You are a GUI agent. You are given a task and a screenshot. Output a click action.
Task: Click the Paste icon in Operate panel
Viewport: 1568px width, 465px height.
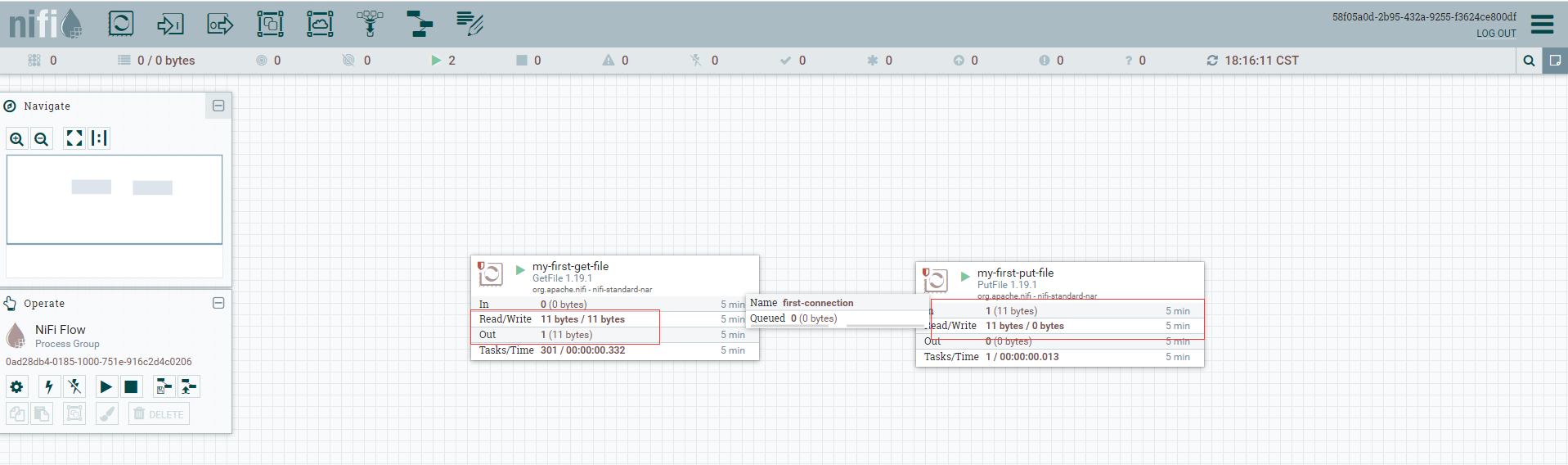pos(42,413)
